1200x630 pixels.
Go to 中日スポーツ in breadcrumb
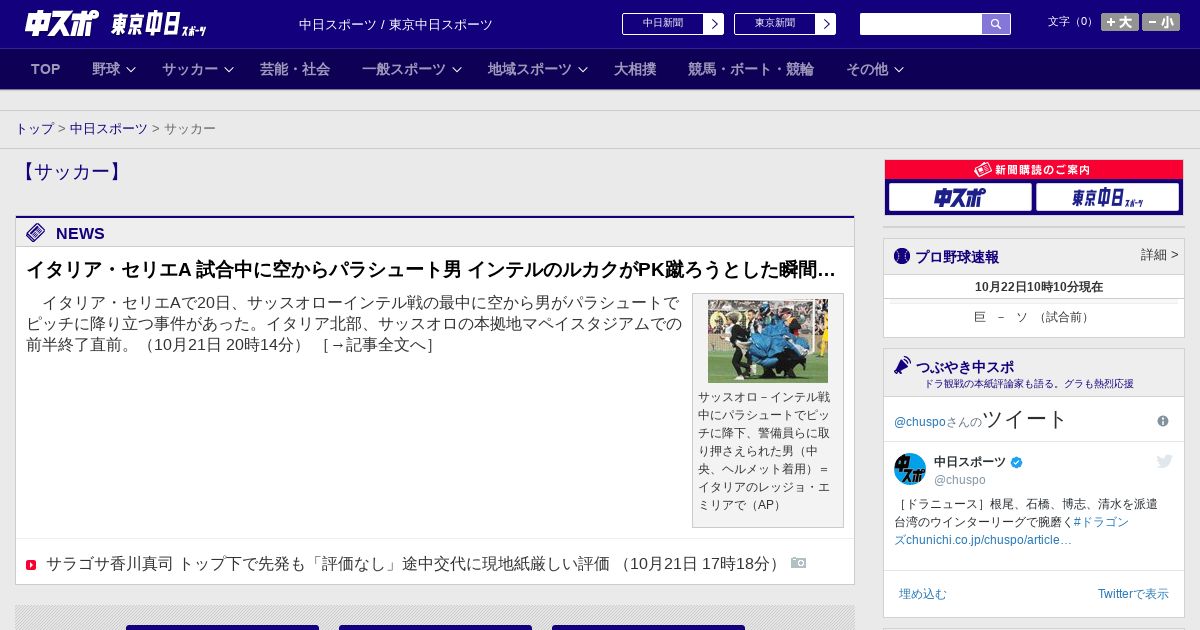click(x=109, y=129)
